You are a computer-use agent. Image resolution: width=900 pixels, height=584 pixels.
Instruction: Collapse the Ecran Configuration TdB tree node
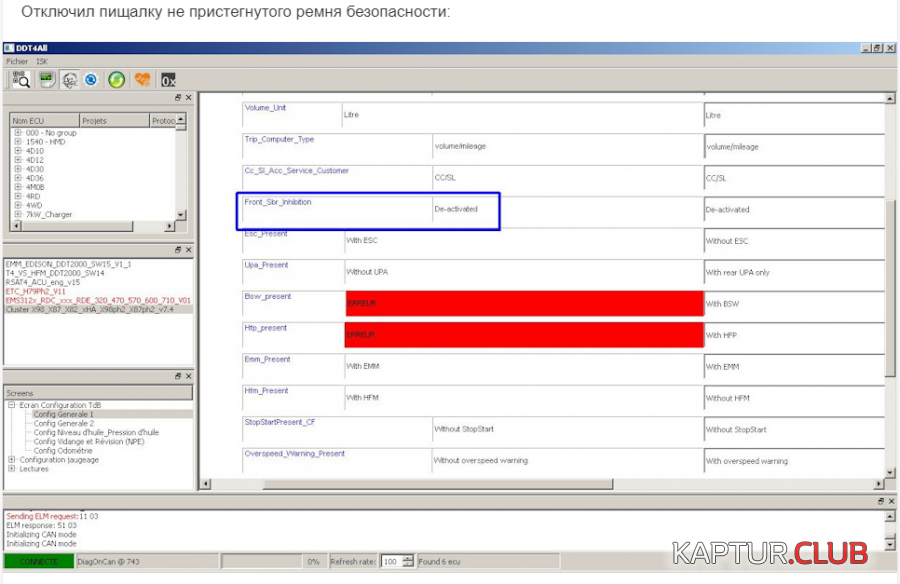click(x=11, y=405)
